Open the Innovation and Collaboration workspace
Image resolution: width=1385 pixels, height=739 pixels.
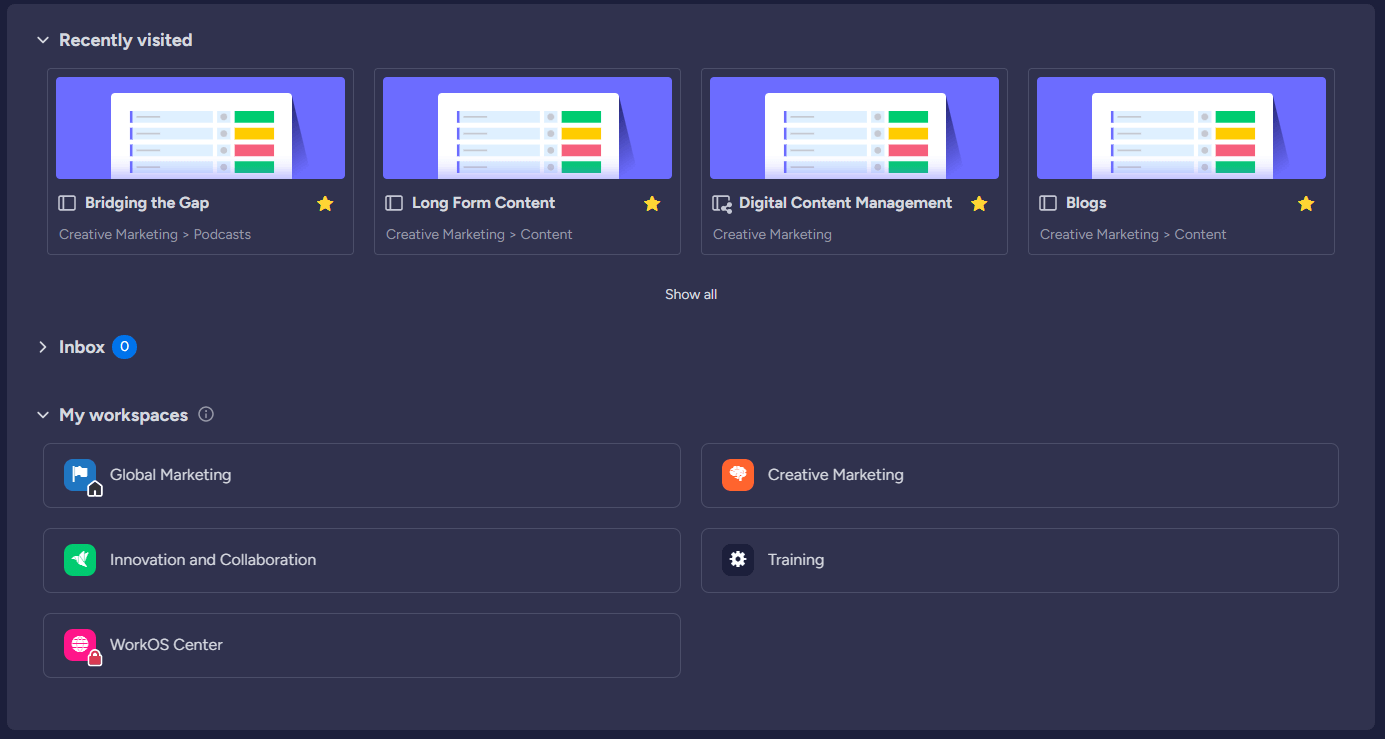pyautogui.click(x=362, y=560)
